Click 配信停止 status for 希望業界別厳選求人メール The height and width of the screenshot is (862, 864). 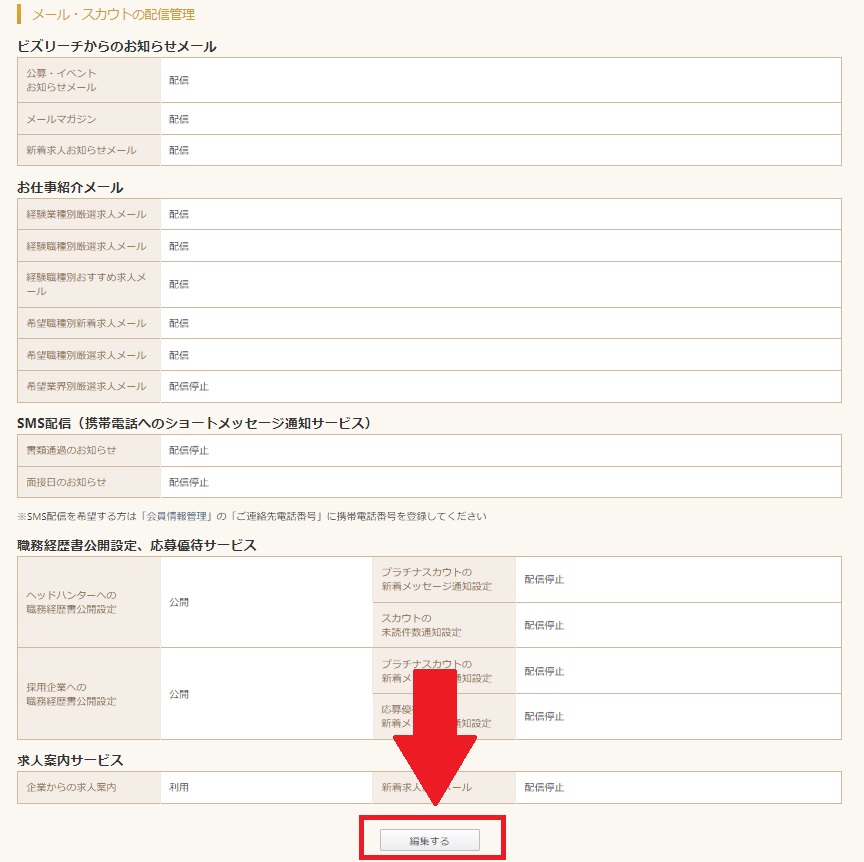[189, 386]
